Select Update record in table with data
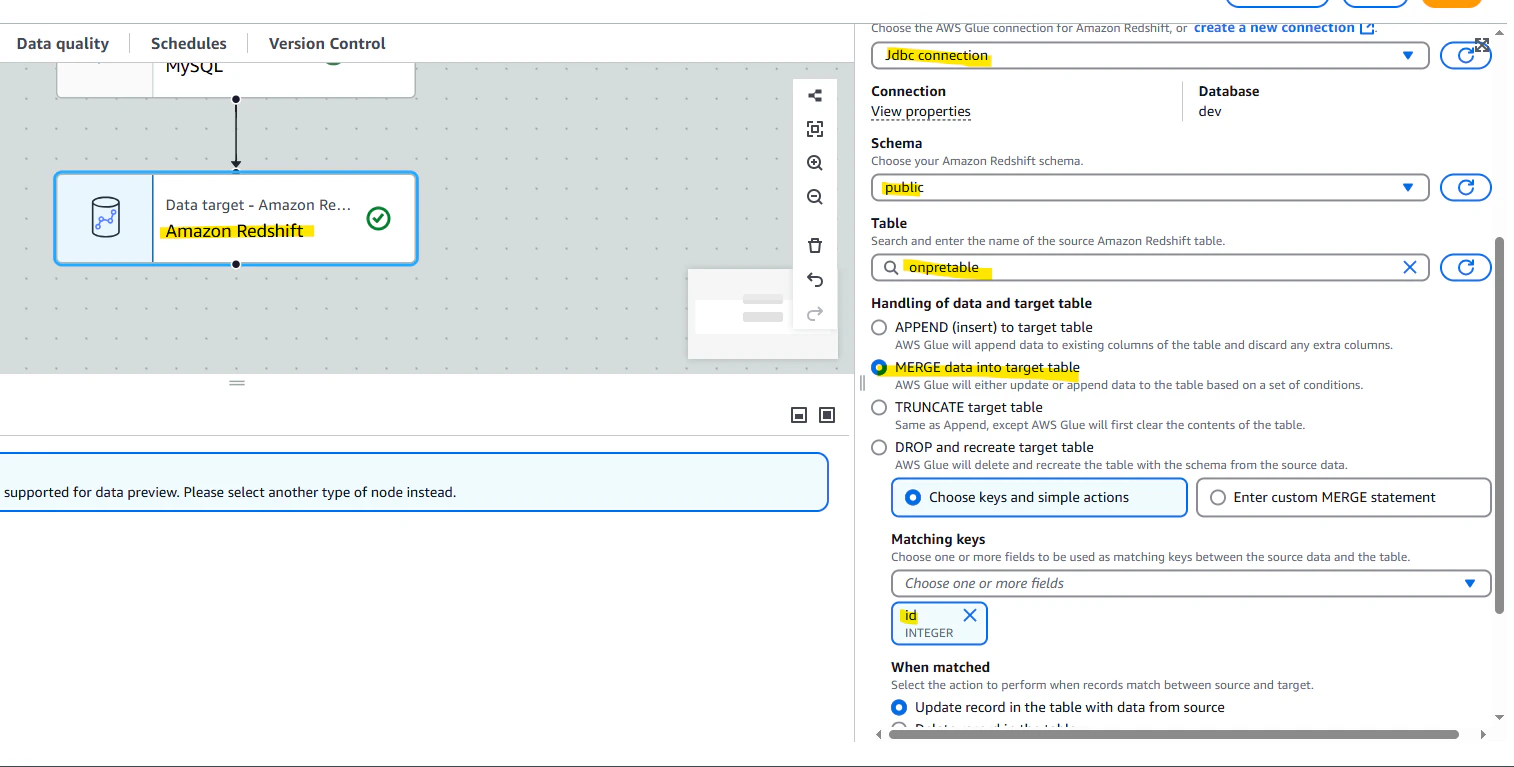This screenshot has height=767, width=1514. [x=899, y=707]
